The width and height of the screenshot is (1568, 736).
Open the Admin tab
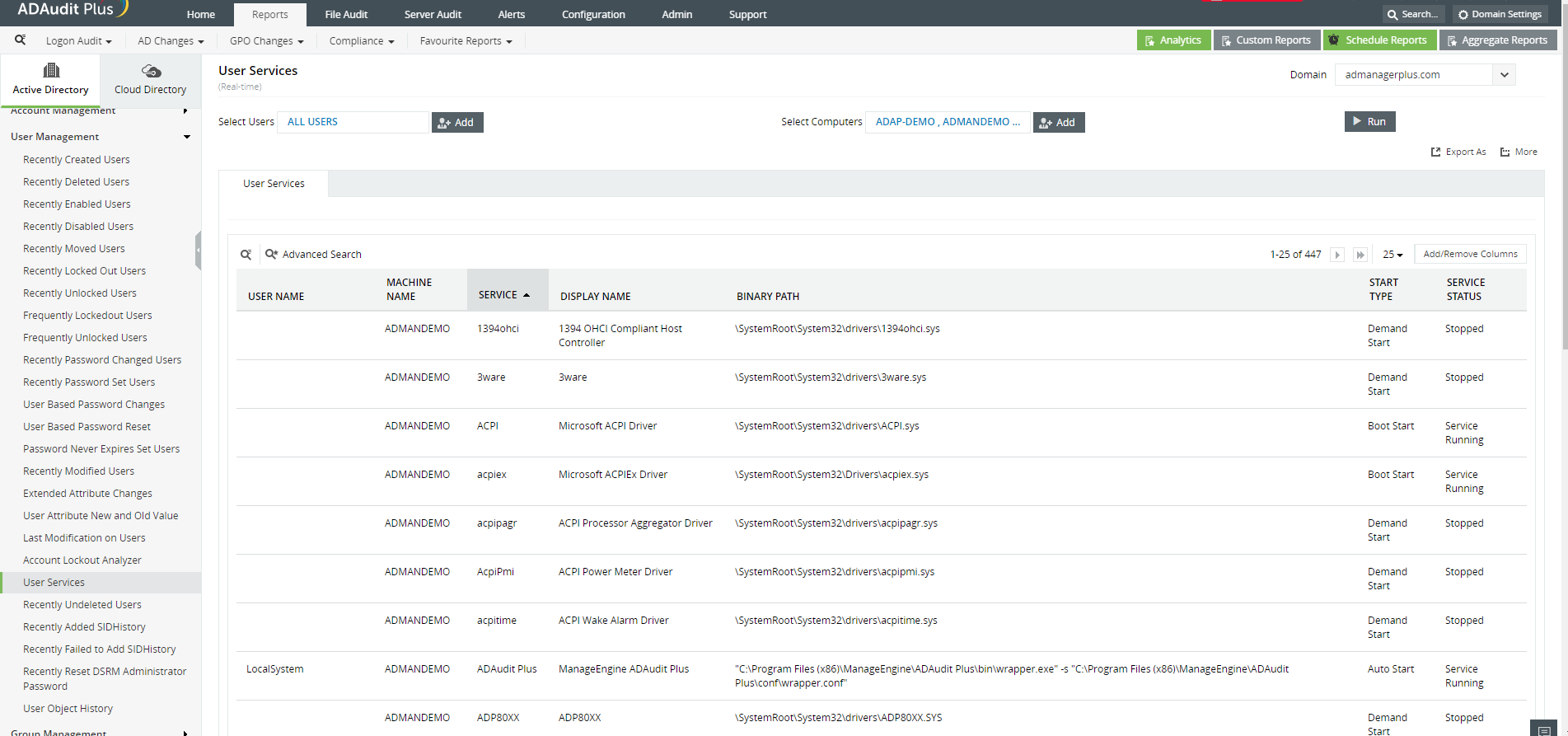coord(676,15)
